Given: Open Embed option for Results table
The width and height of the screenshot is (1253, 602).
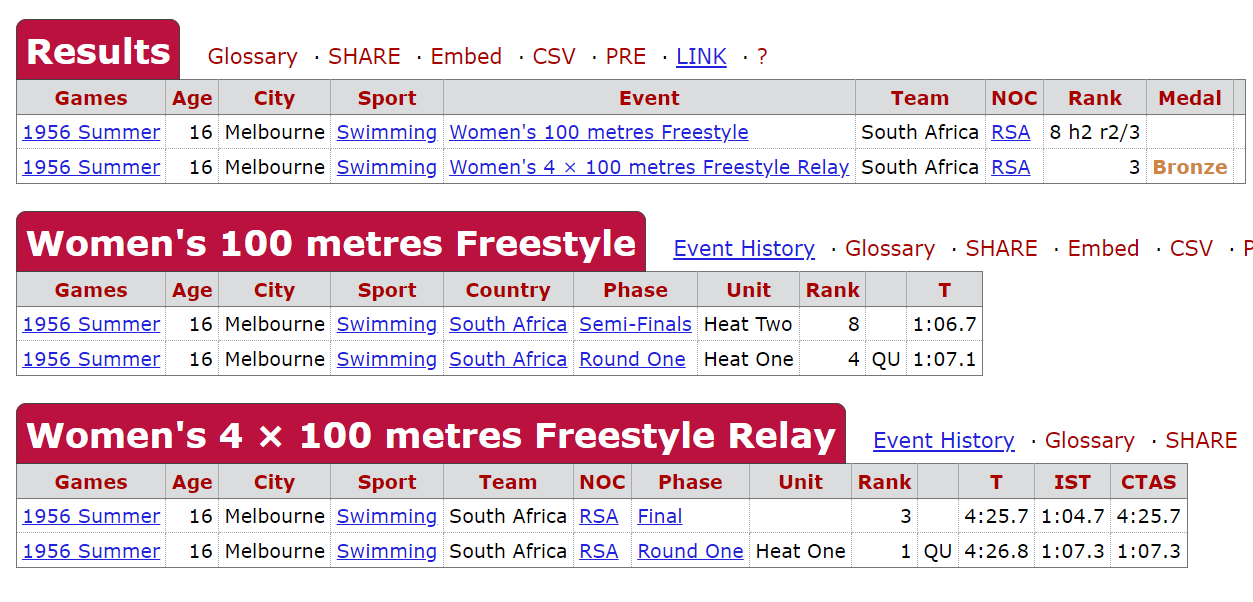Looking at the screenshot, I should click(x=466, y=57).
